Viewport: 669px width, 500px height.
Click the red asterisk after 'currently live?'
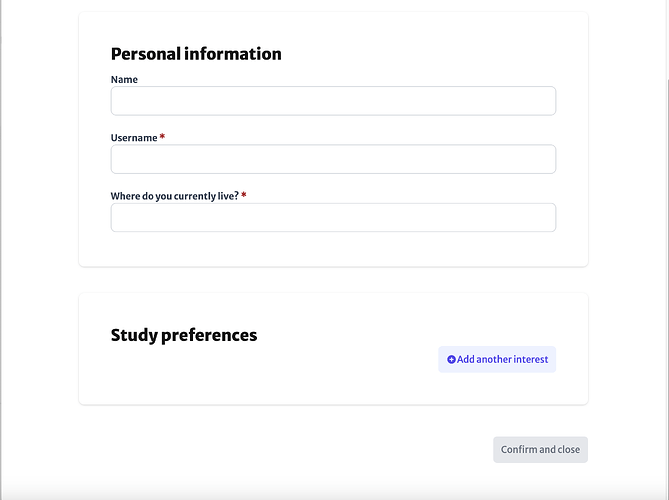coord(244,195)
